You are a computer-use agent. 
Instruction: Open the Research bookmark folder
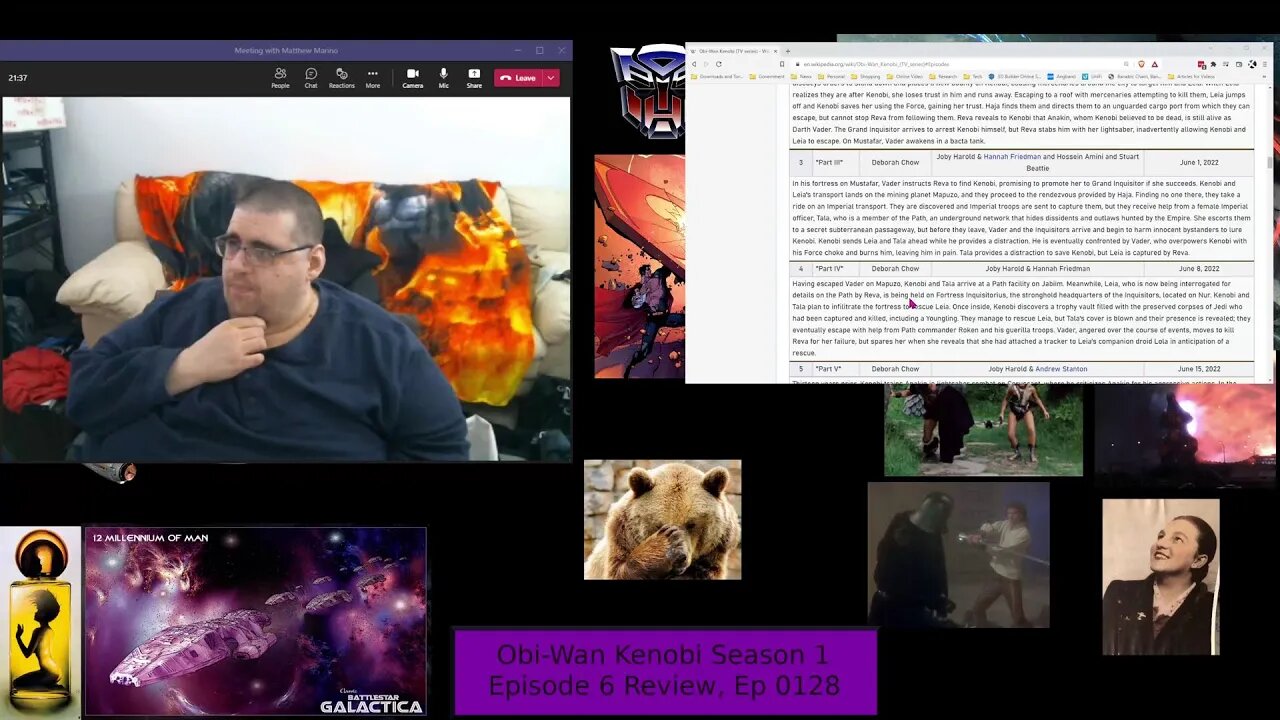(x=943, y=76)
